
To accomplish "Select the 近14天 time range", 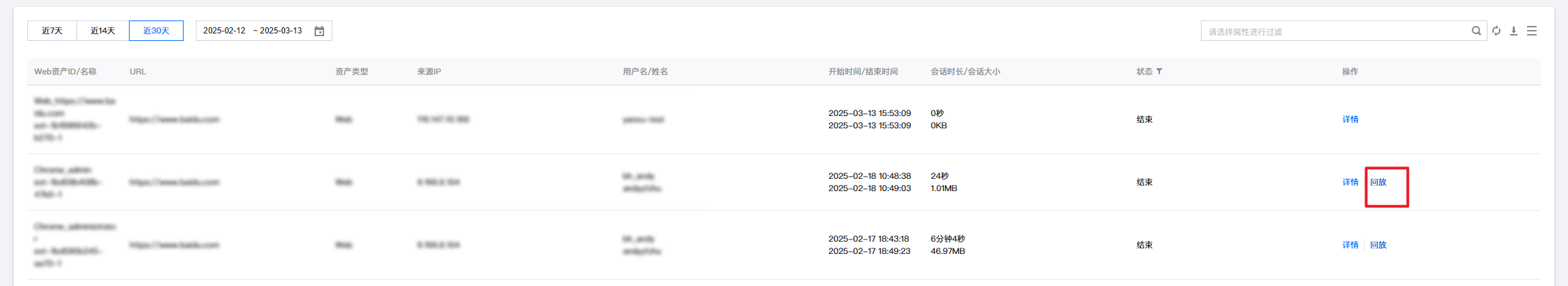I will tap(102, 31).
